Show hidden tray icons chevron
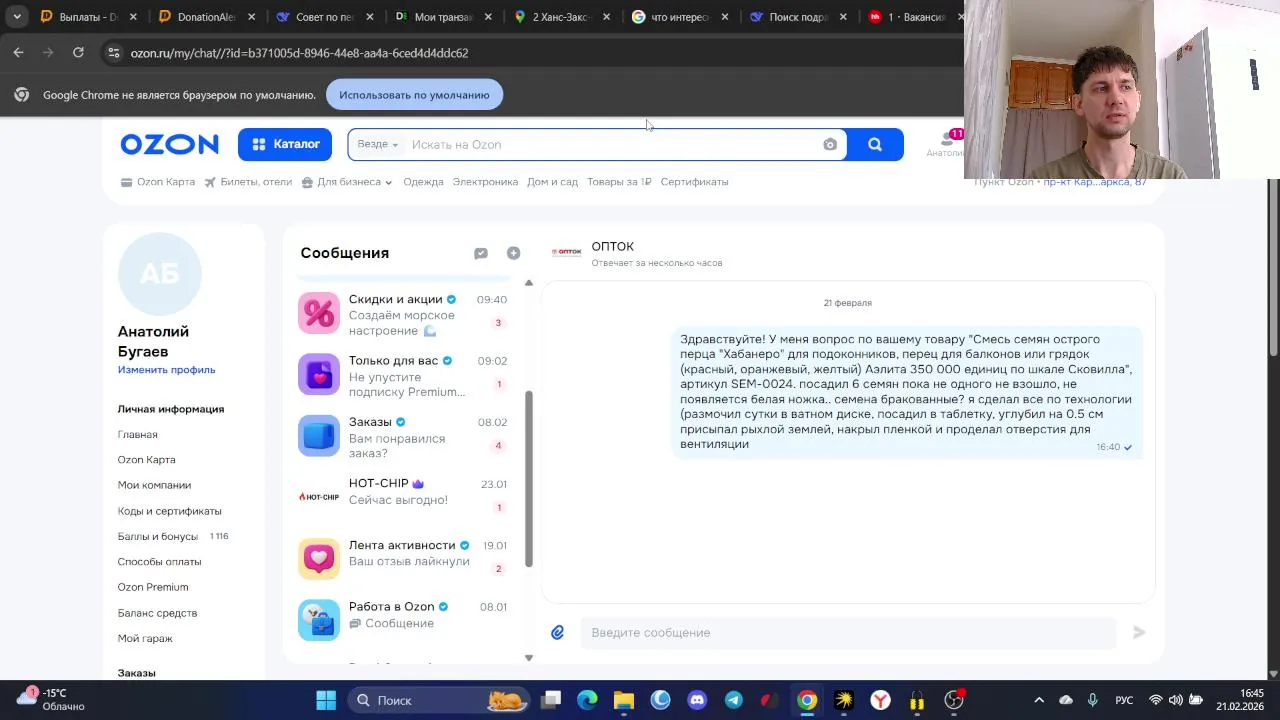The image size is (1280, 720). (1038, 700)
